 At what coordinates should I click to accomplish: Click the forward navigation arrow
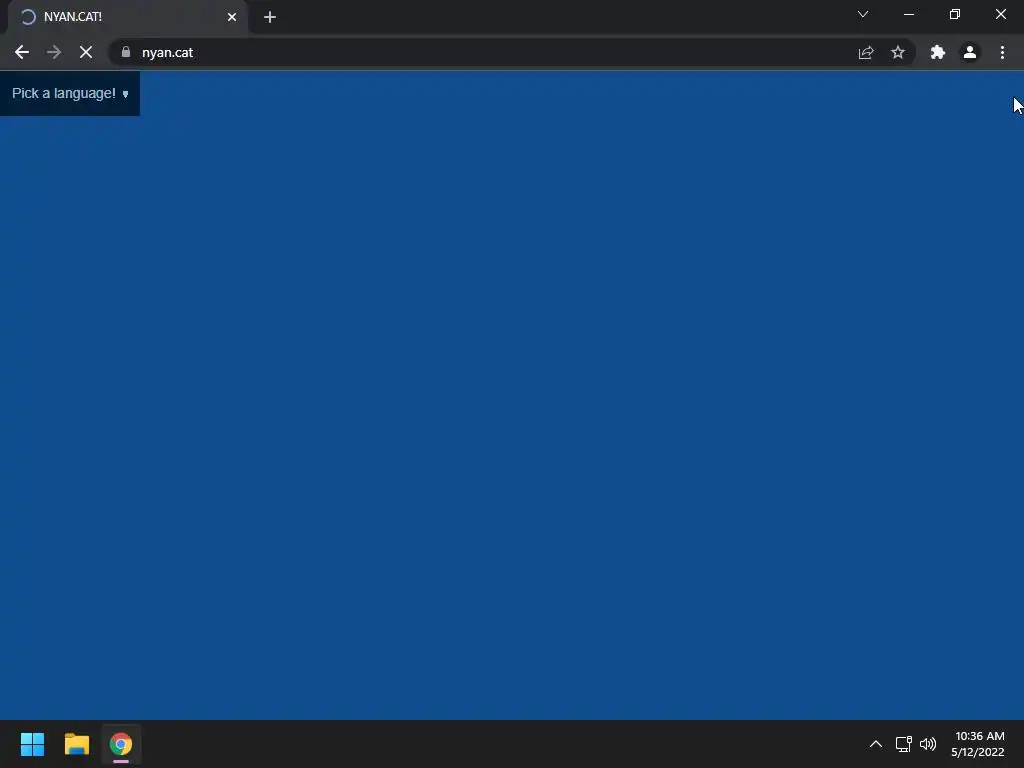(54, 52)
